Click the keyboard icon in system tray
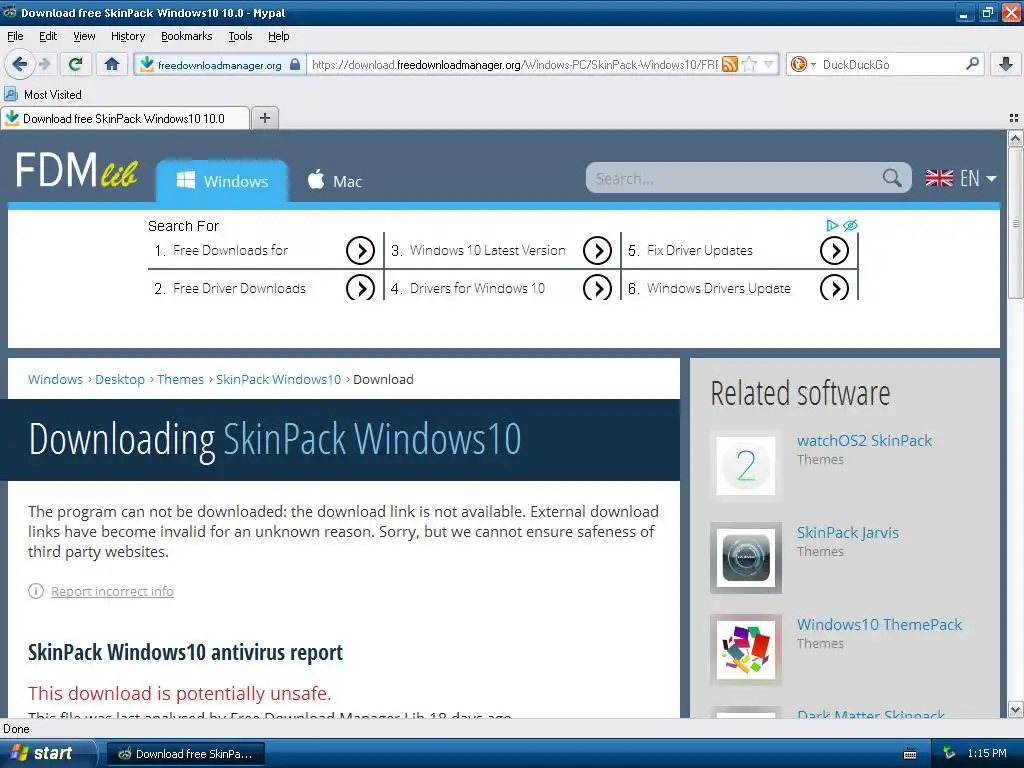 tap(910, 754)
